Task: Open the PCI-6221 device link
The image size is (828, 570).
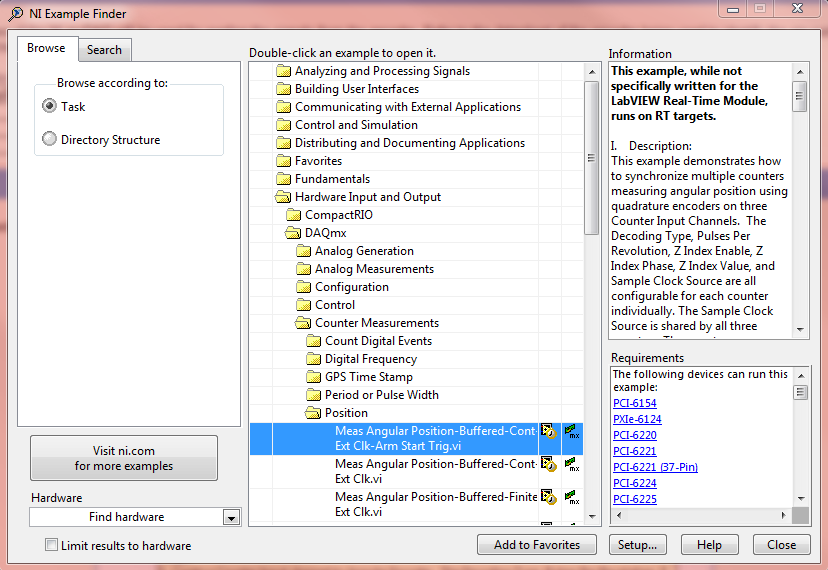Action: coord(635,451)
